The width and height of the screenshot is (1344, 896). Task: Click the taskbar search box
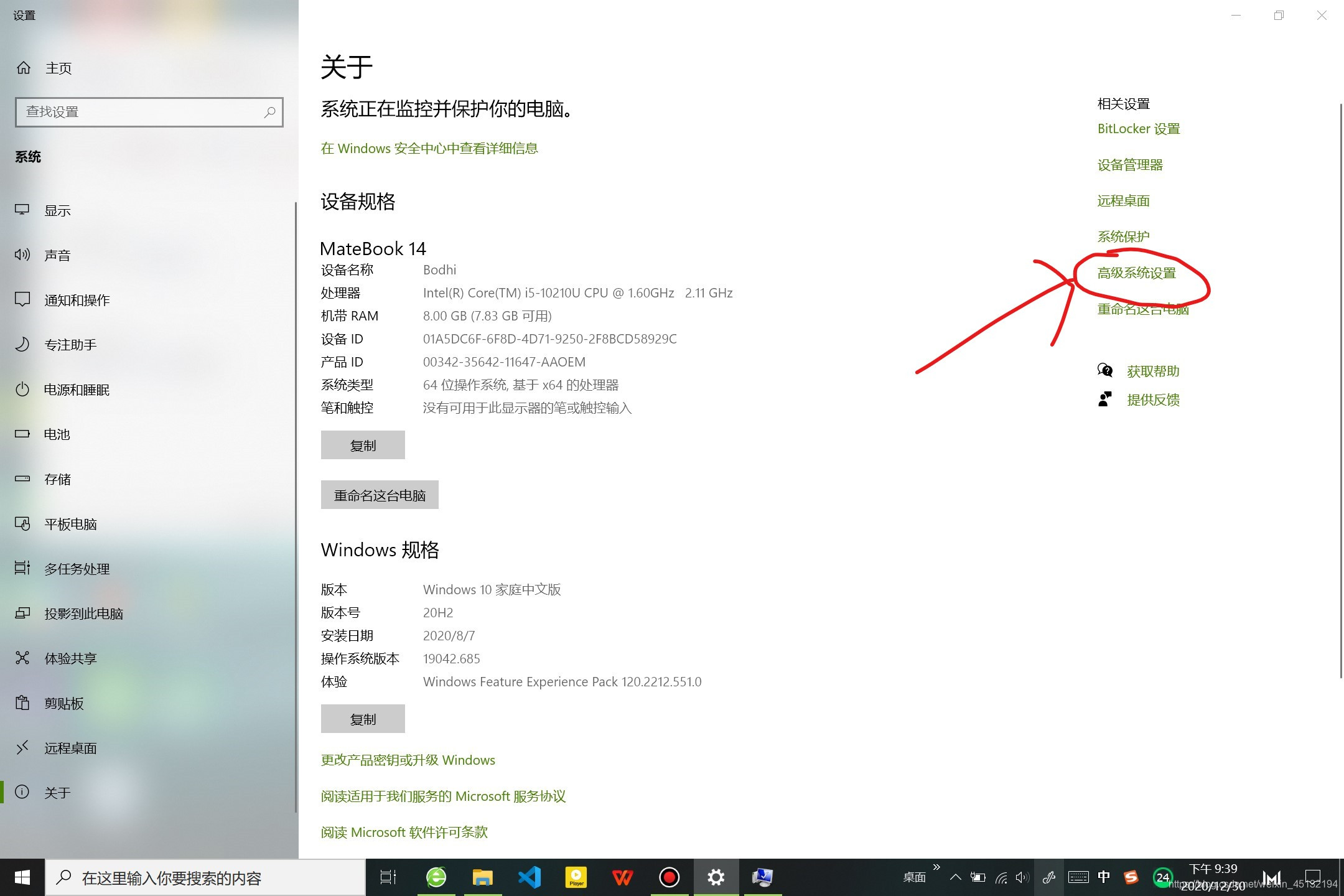pos(205,878)
